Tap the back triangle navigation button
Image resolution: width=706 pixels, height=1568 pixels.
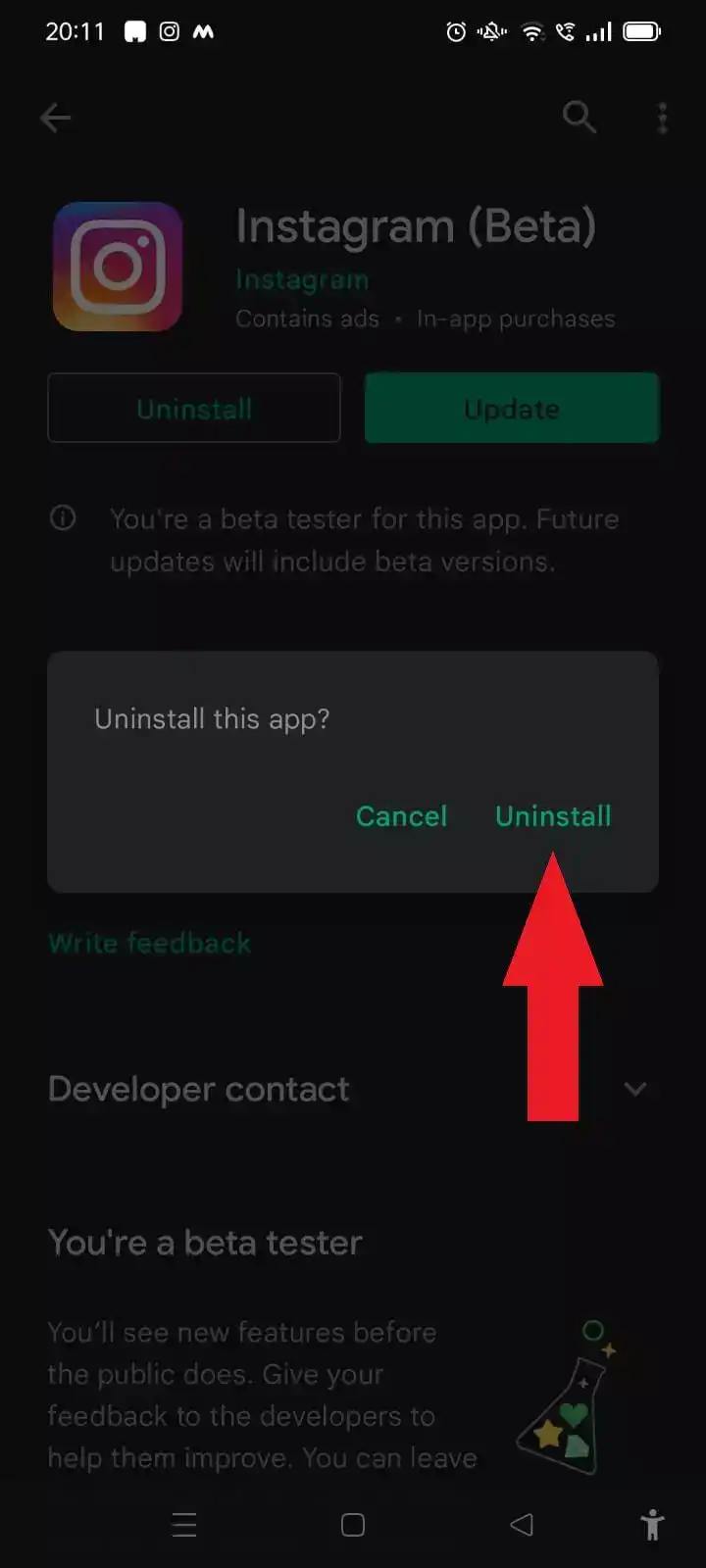pos(522,1524)
